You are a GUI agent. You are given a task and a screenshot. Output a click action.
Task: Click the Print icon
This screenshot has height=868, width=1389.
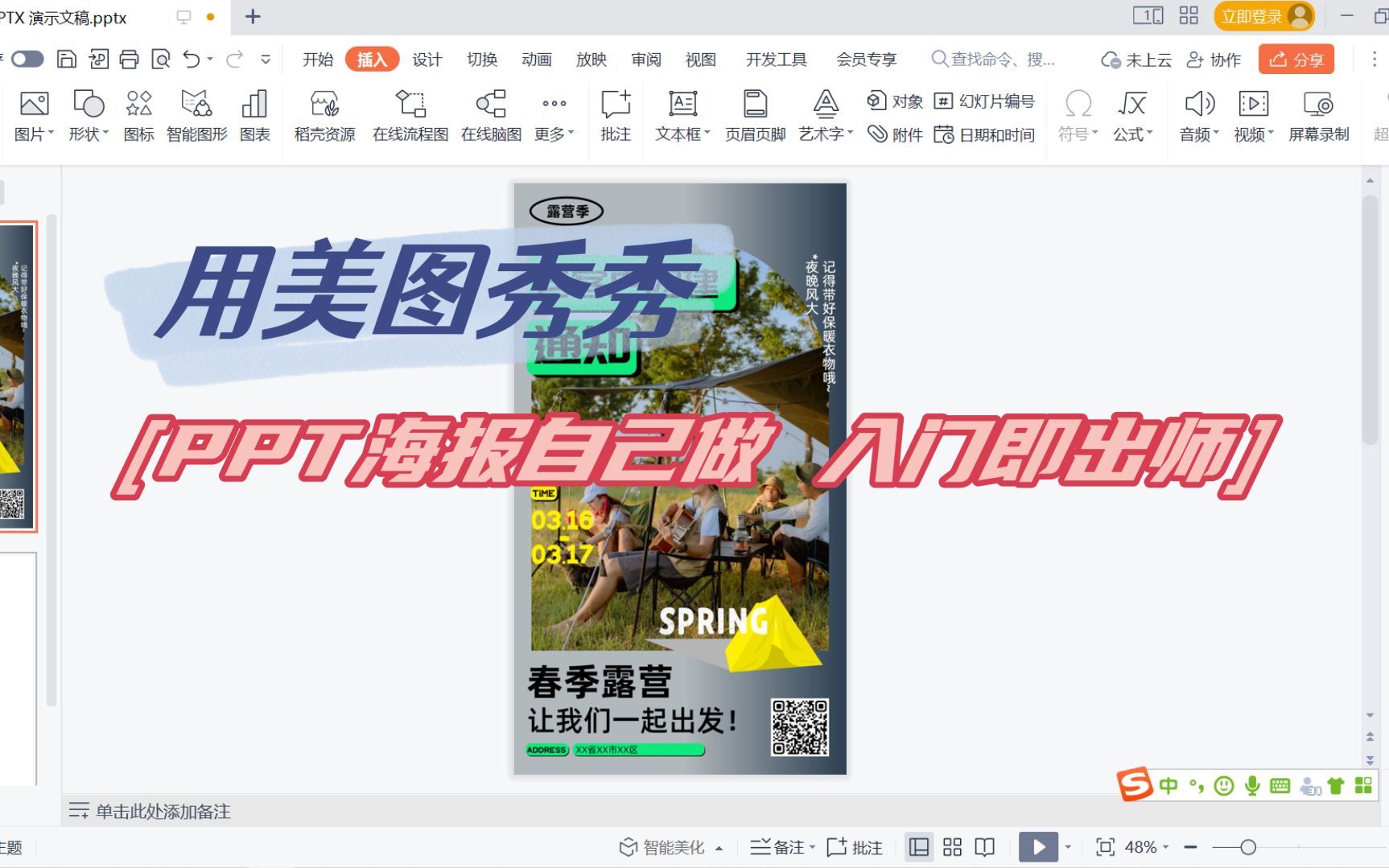click(x=129, y=59)
